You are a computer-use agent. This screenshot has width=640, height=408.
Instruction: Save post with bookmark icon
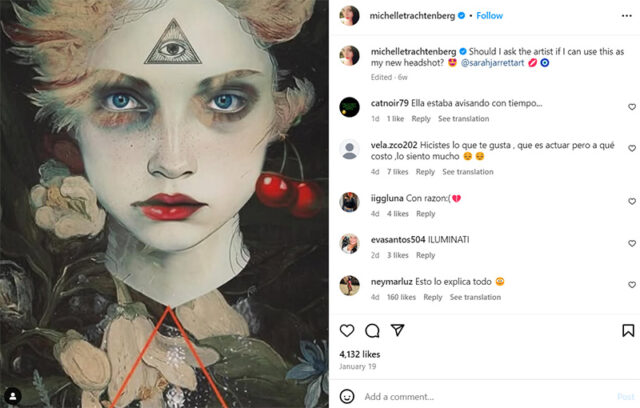point(628,330)
